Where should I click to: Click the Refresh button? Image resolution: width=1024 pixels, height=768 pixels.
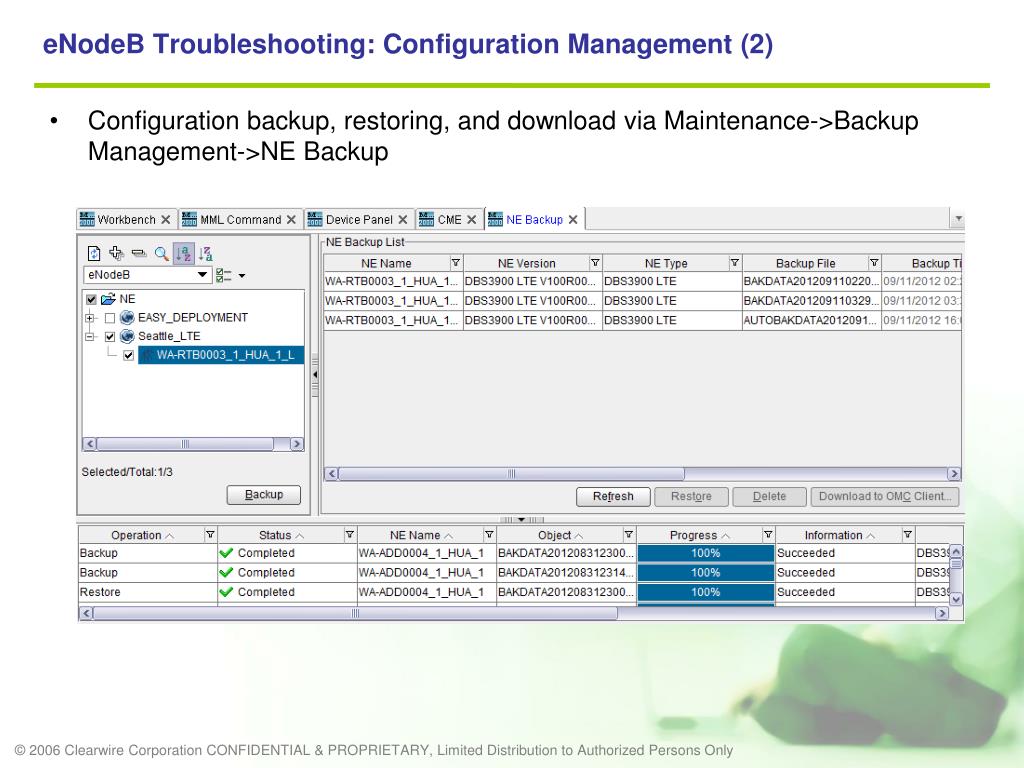pyautogui.click(x=612, y=497)
